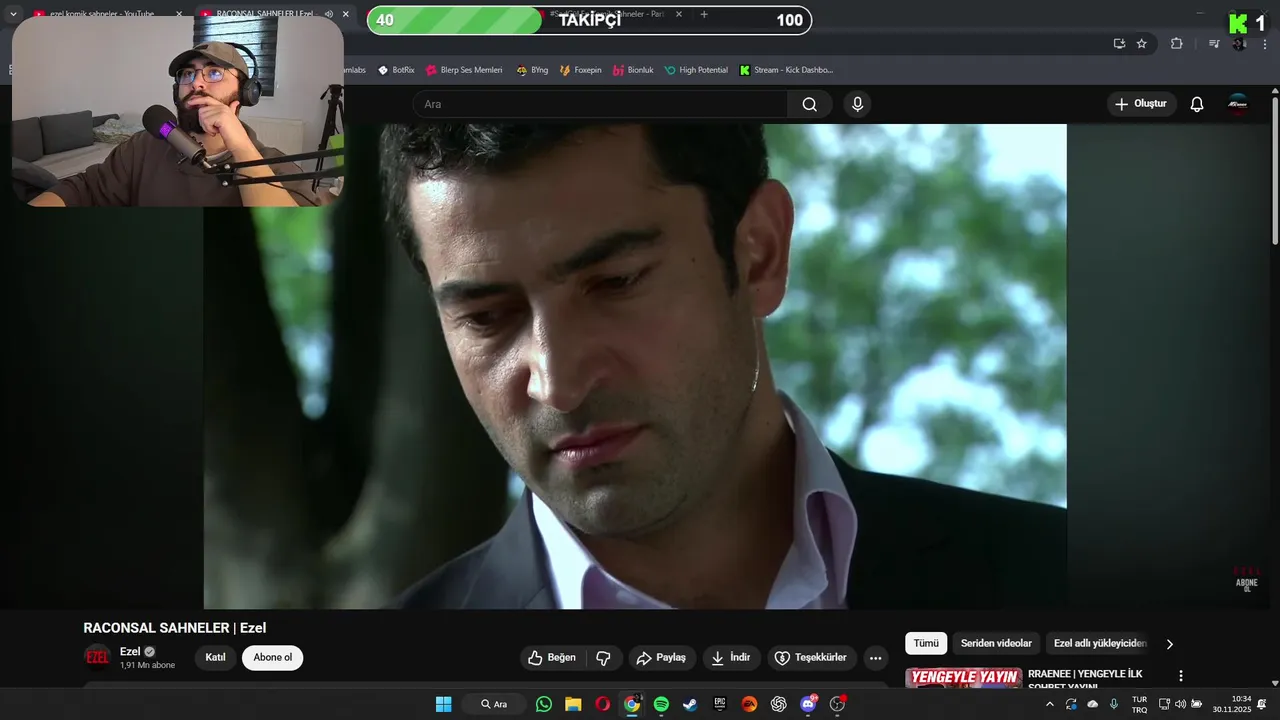Image resolution: width=1280 pixels, height=720 pixels.
Task: Open the YENGEYLE YAYIN video thumbnail
Action: [x=963, y=678]
